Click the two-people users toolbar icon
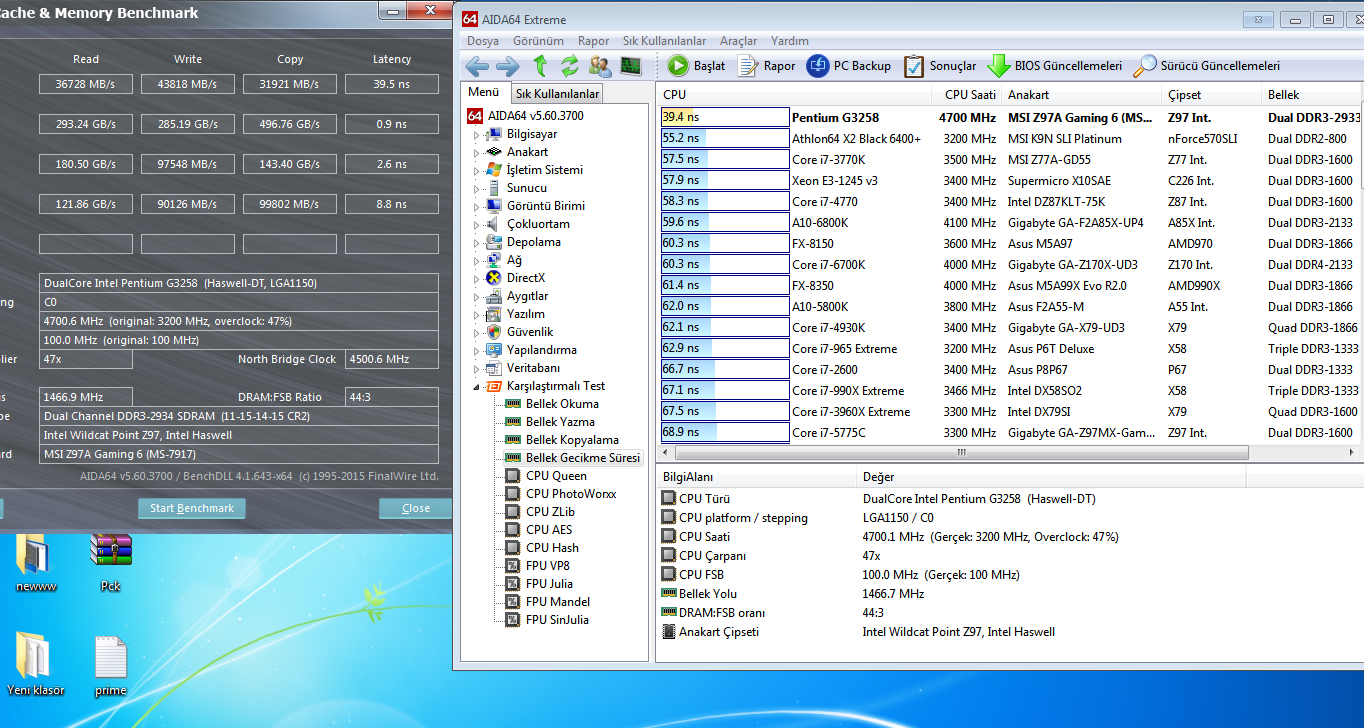 (600, 66)
